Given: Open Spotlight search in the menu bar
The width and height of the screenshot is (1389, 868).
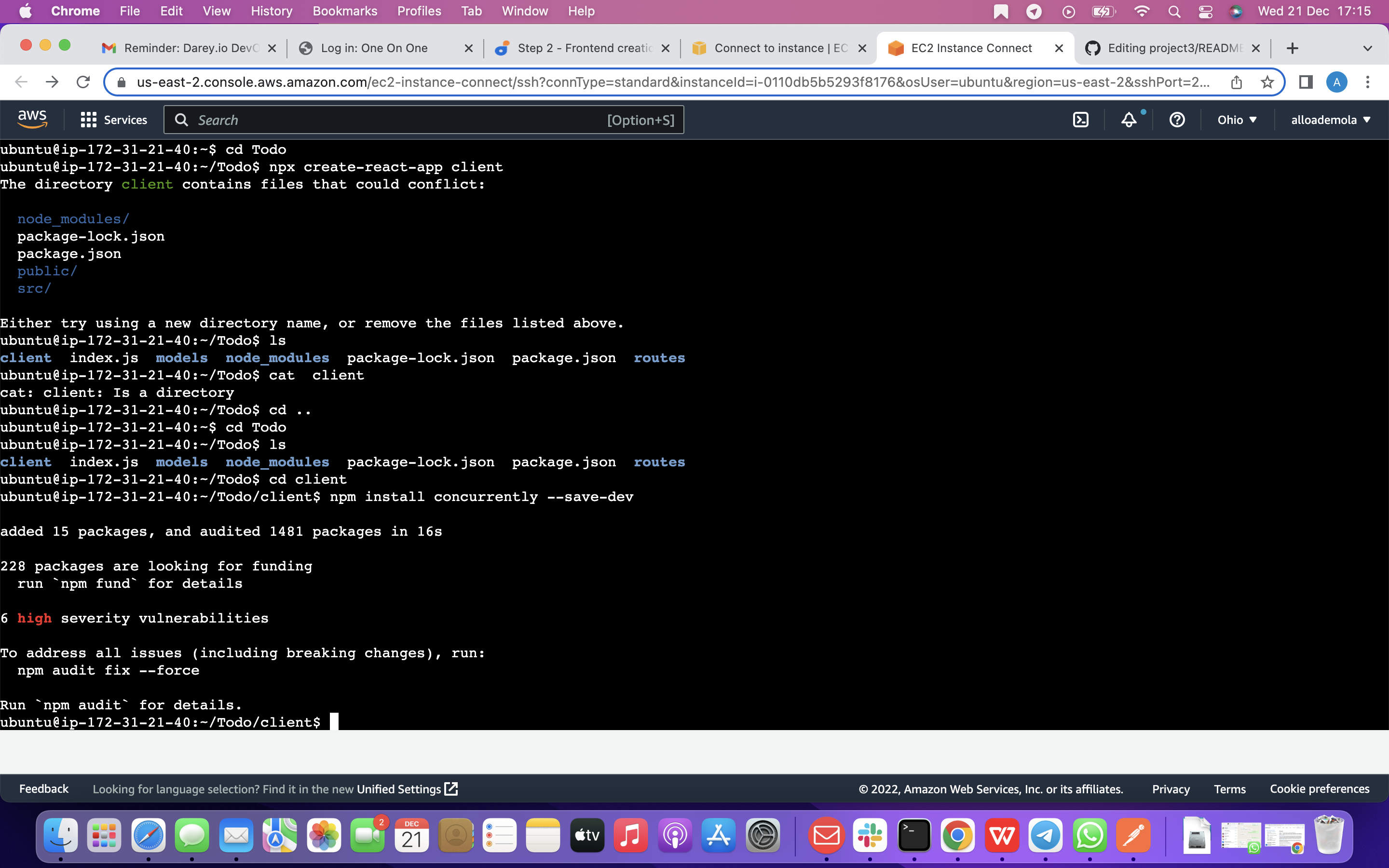Looking at the screenshot, I should (1174, 11).
